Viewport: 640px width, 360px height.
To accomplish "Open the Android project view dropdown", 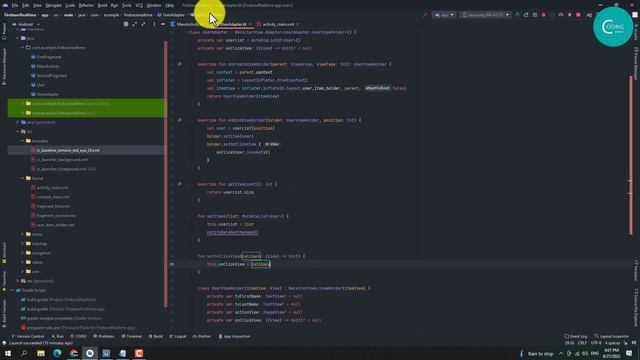I will (x=26, y=24).
